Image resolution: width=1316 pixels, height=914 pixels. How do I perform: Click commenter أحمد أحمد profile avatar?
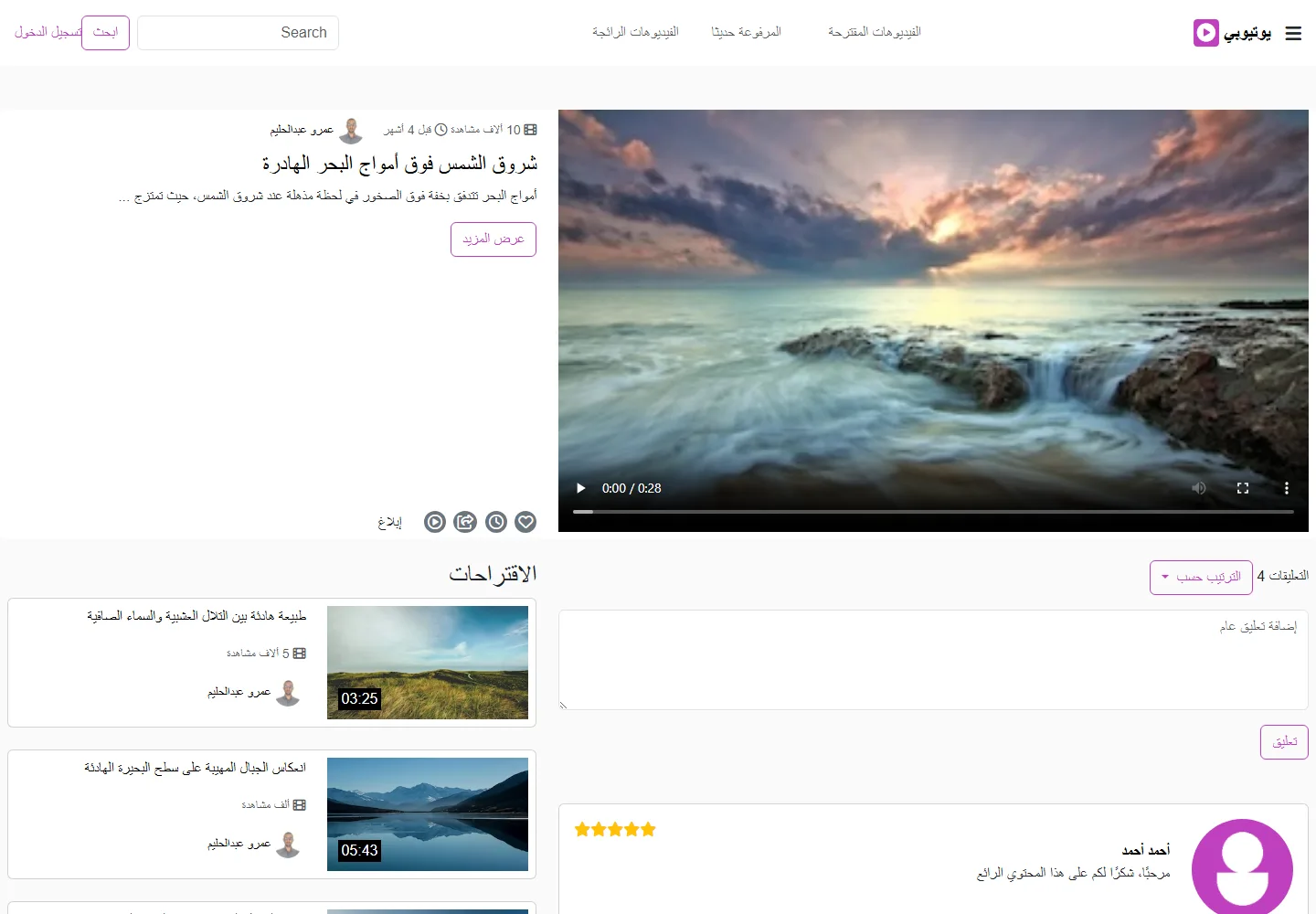point(1242,866)
